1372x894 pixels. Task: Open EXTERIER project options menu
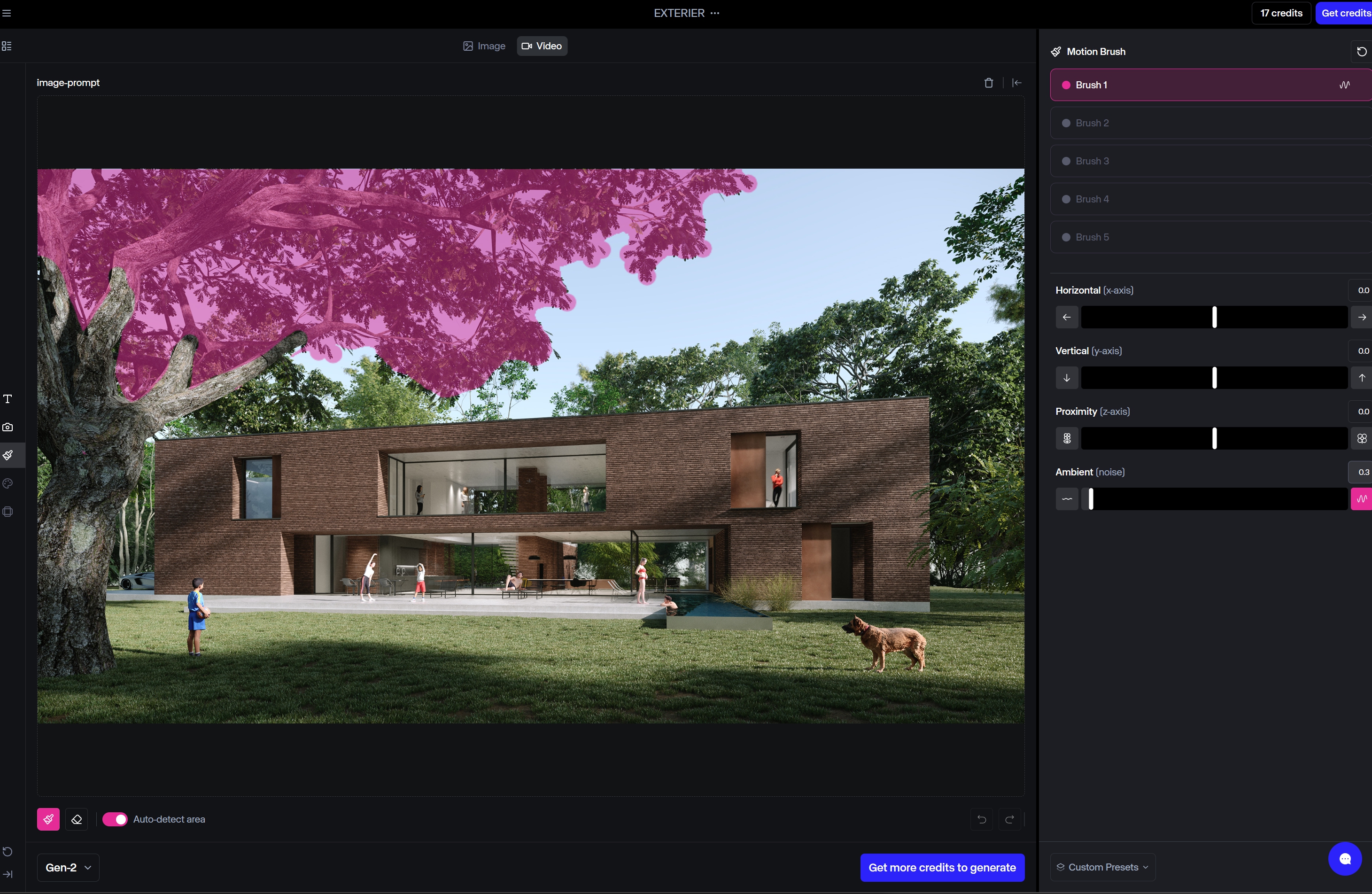click(715, 13)
